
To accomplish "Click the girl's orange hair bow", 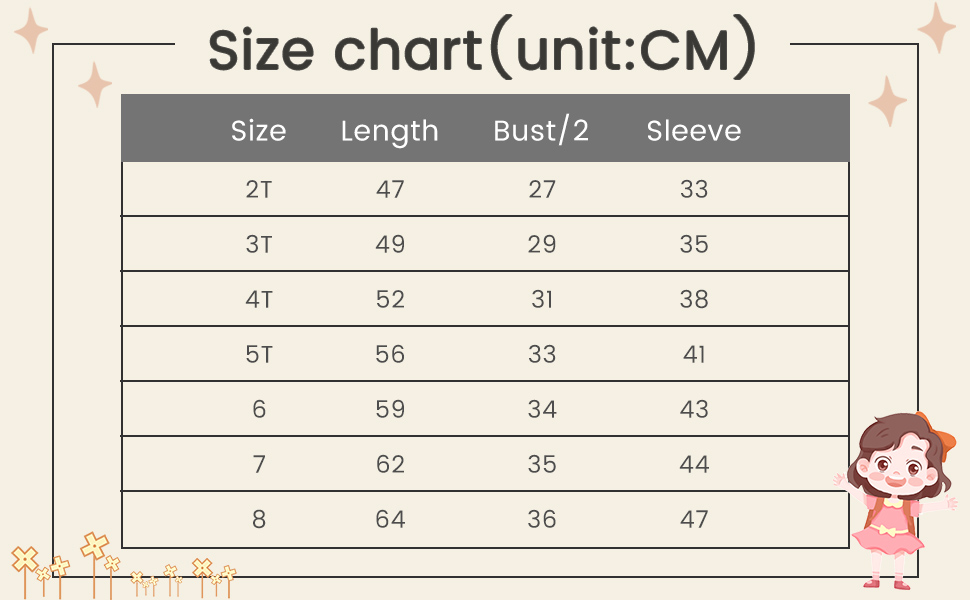I will (934, 431).
